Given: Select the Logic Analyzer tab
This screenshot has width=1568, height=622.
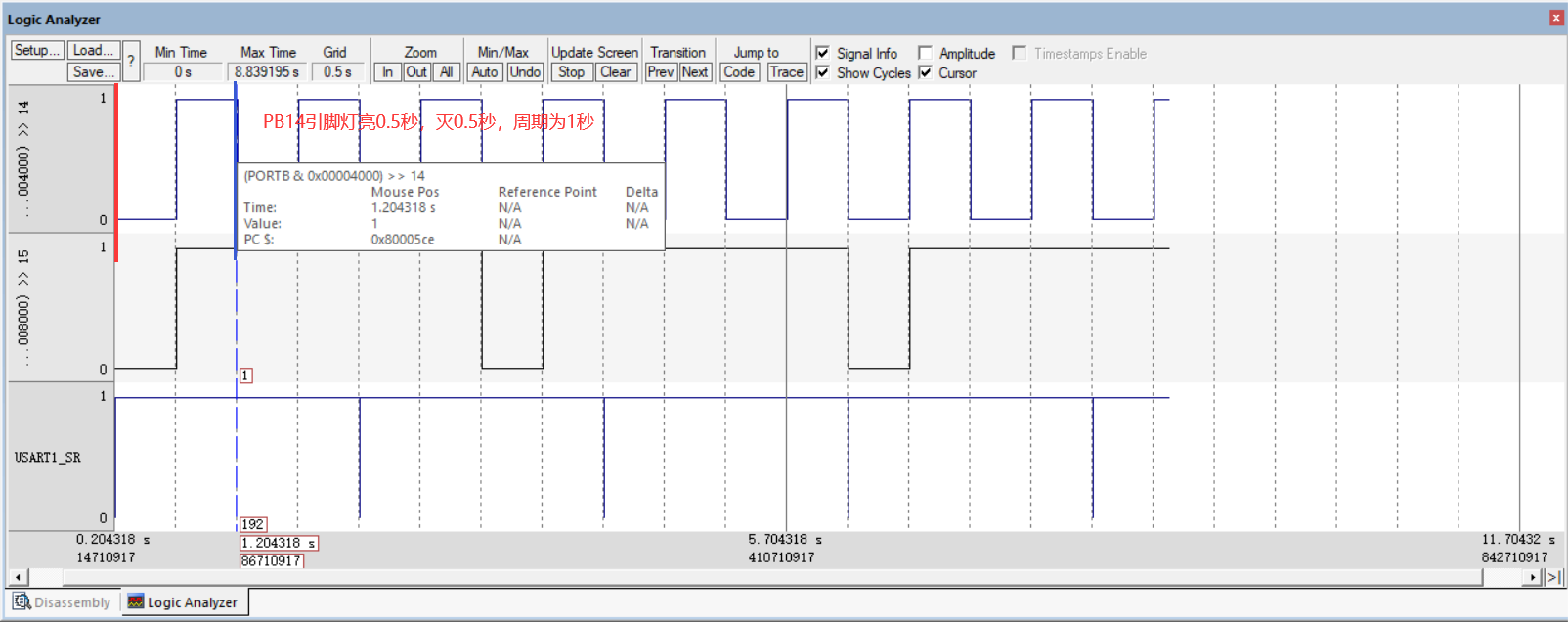Looking at the screenshot, I should pyautogui.click(x=184, y=602).
